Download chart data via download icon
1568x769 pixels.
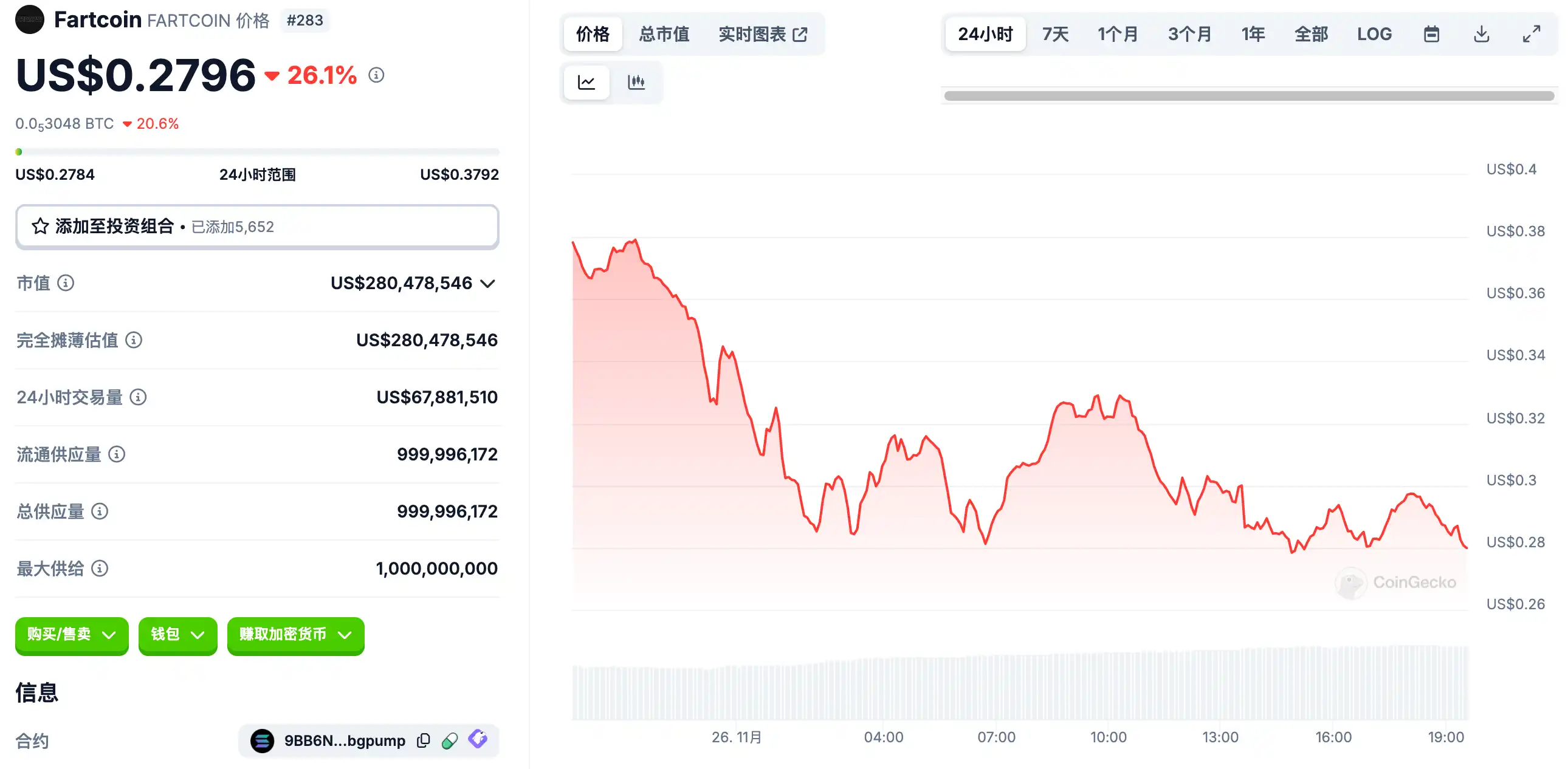1481,34
